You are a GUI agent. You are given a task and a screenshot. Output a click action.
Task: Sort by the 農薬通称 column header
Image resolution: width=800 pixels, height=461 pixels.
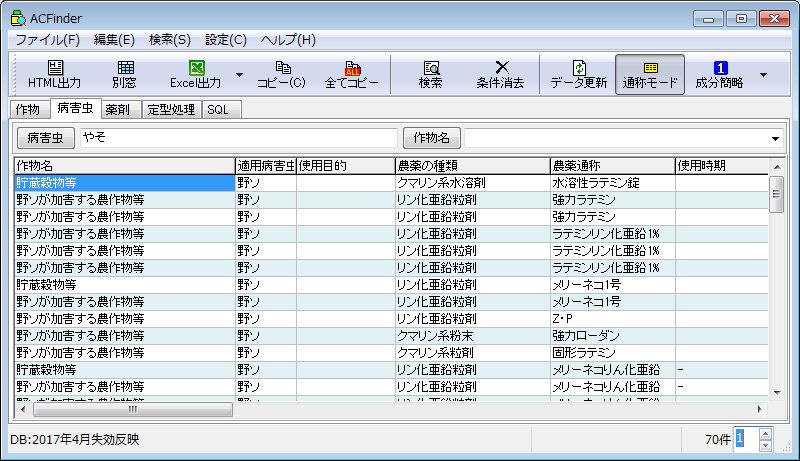pos(610,165)
